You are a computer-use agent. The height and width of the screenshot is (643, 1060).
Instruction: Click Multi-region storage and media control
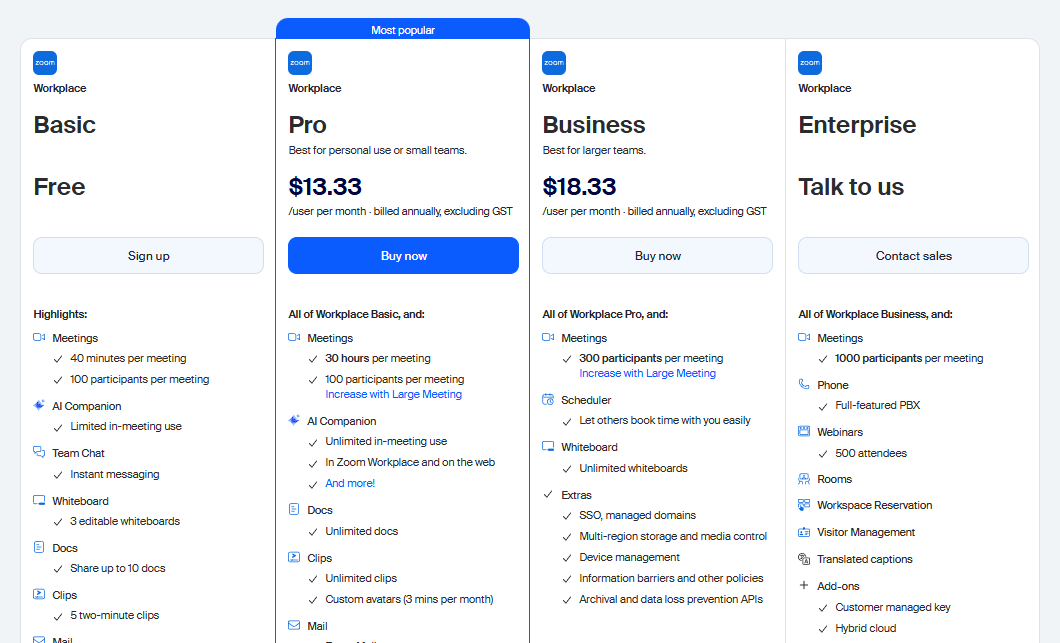[x=673, y=537]
